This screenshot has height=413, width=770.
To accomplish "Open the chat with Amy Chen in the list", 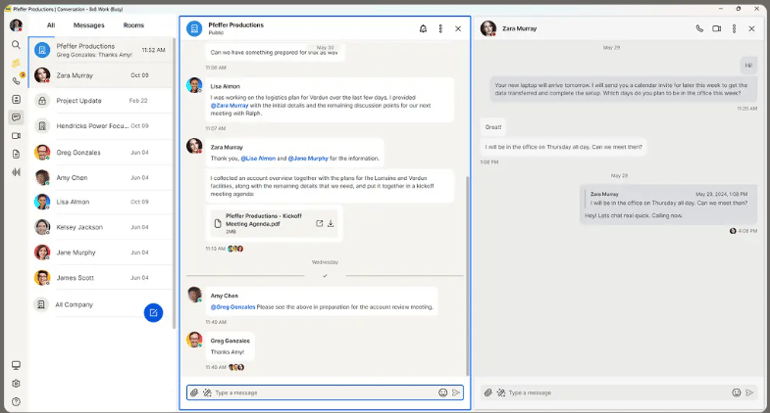I will coord(101,177).
